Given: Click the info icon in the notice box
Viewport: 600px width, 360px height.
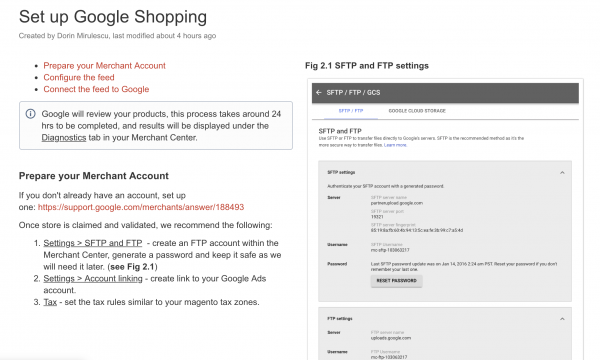Looking at the screenshot, I should click(x=31, y=114).
